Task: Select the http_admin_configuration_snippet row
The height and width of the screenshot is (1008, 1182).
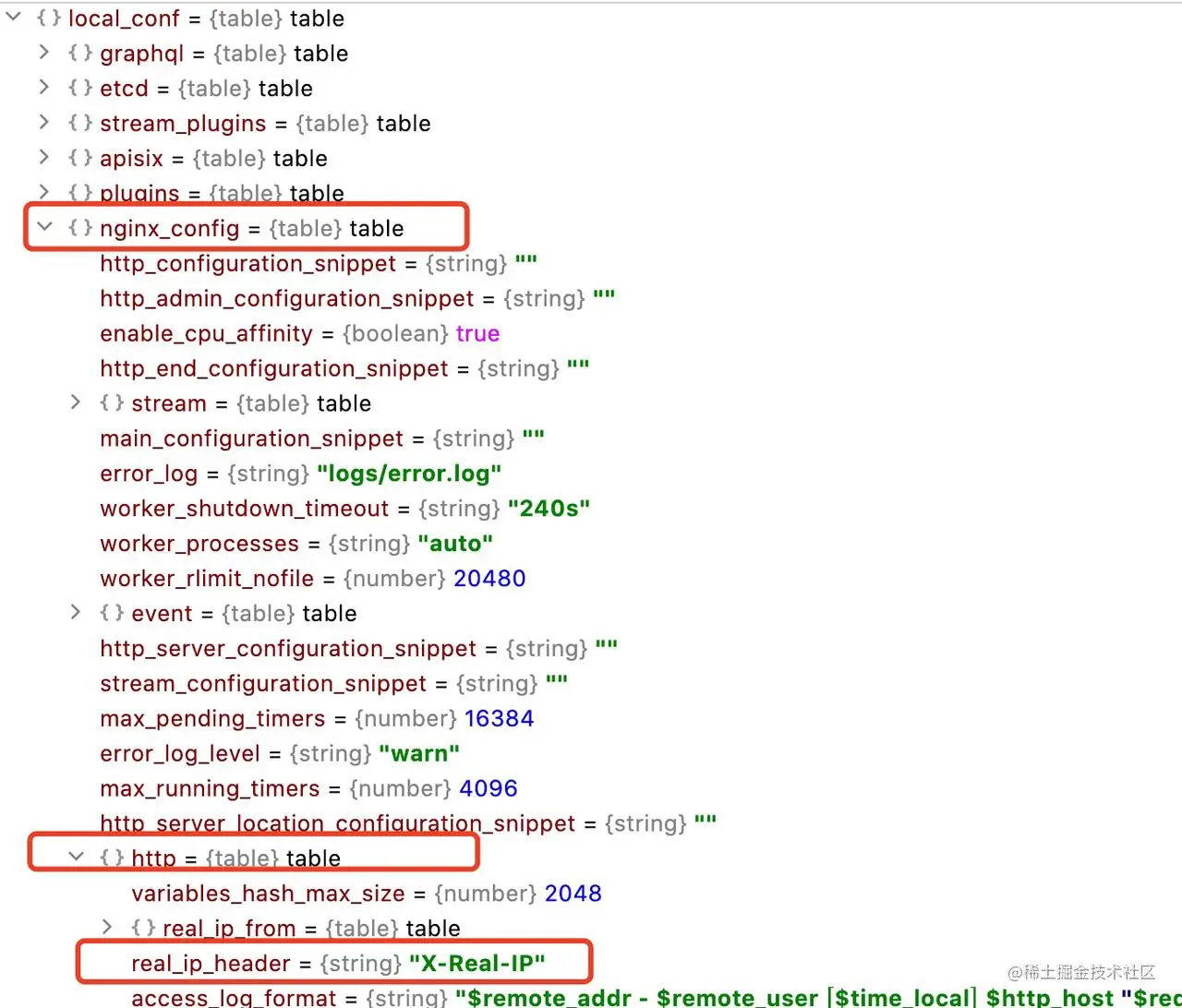Action: coord(357,298)
